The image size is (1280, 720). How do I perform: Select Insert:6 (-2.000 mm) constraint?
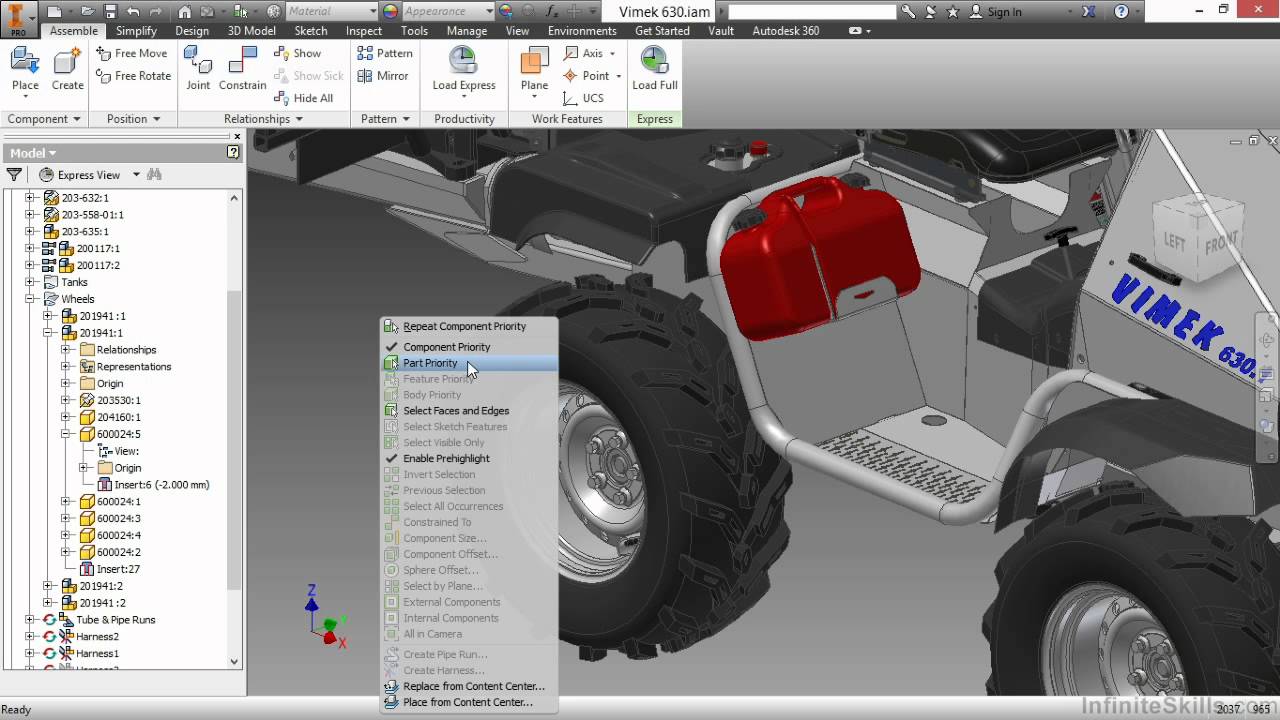pos(161,485)
